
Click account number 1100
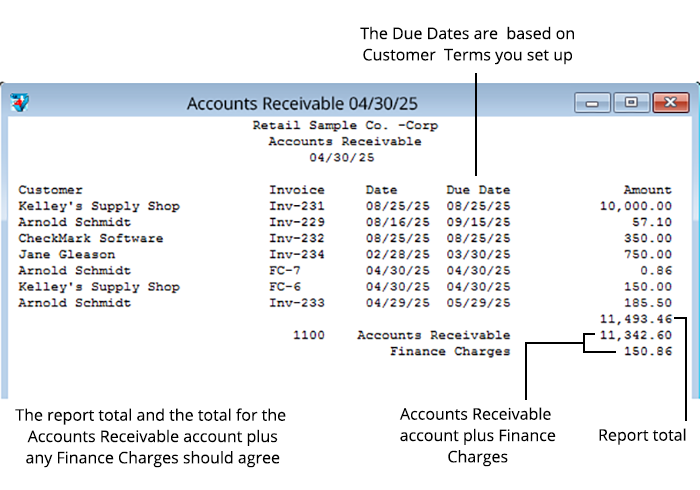[308, 336]
